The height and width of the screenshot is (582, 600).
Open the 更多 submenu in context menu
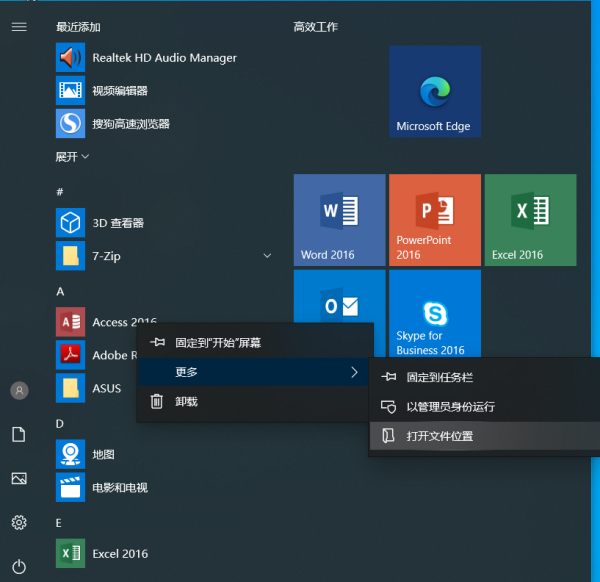pos(254,372)
